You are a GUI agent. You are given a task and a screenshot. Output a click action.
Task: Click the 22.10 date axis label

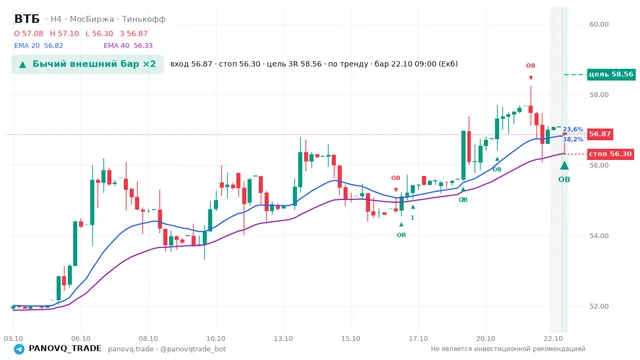pos(553,339)
